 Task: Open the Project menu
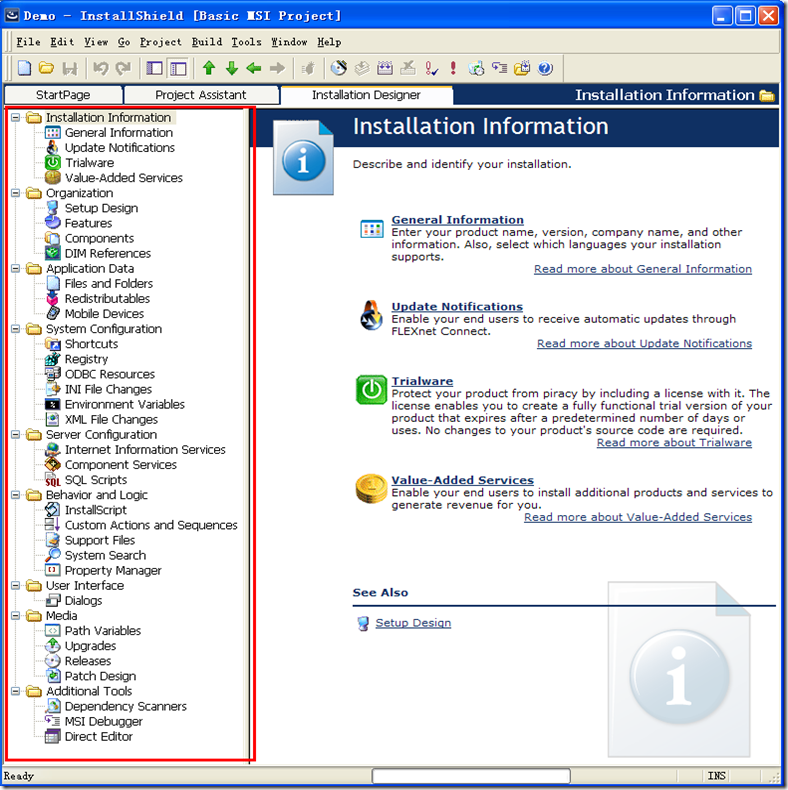click(x=161, y=42)
